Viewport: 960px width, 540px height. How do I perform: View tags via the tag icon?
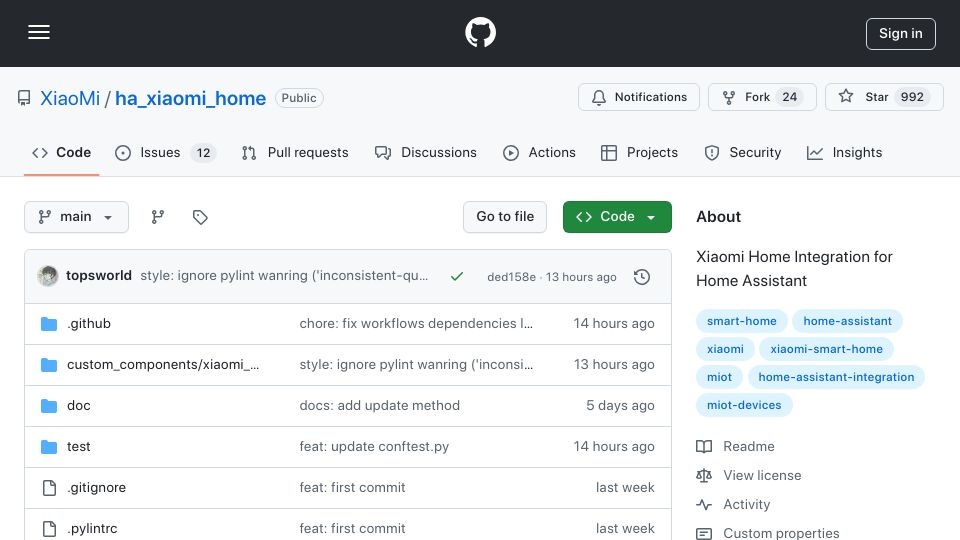(x=200, y=217)
